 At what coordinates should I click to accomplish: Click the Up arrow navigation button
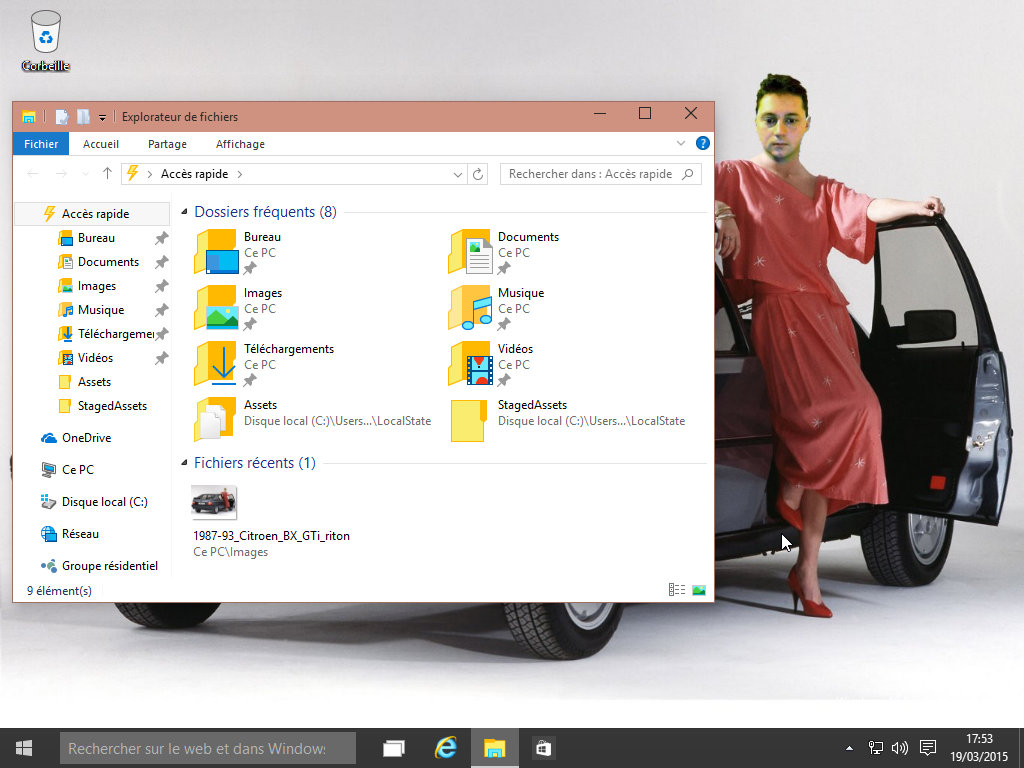click(108, 174)
